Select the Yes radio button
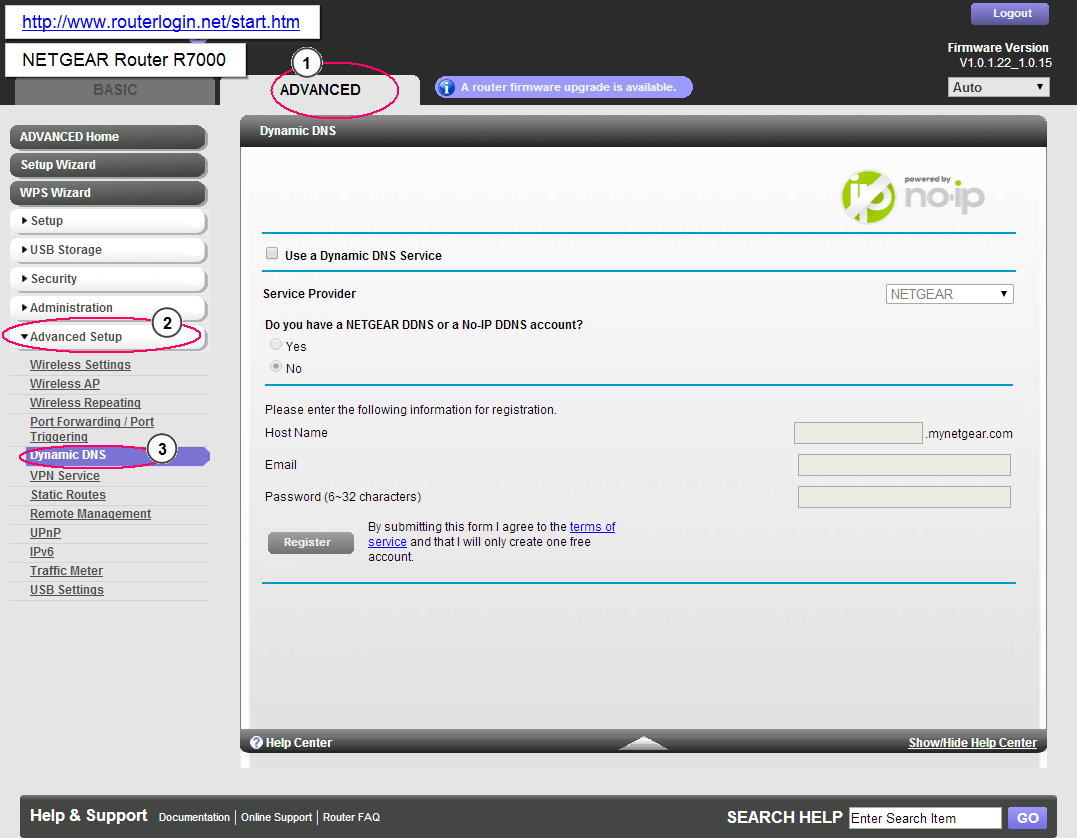 (x=276, y=344)
